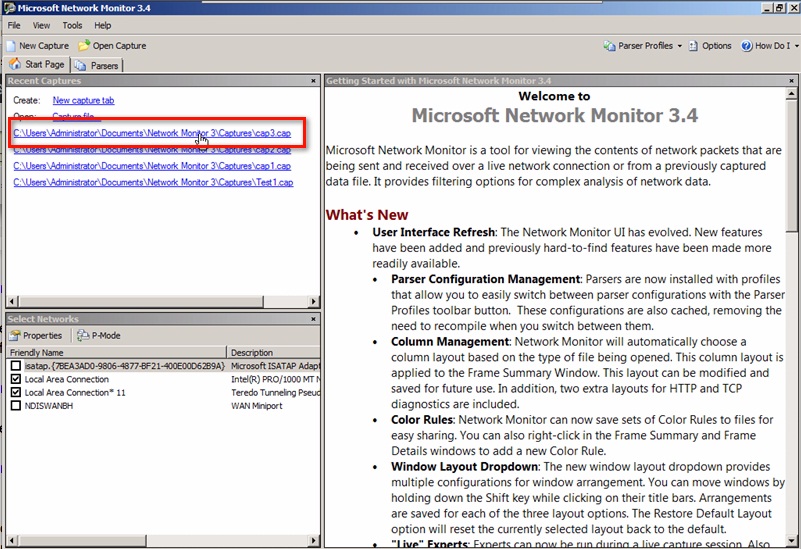The width and height of the screenshot is (801, 549).
Task: Click the Description column header
Action: pyautogui.click(x=273, y=352)
